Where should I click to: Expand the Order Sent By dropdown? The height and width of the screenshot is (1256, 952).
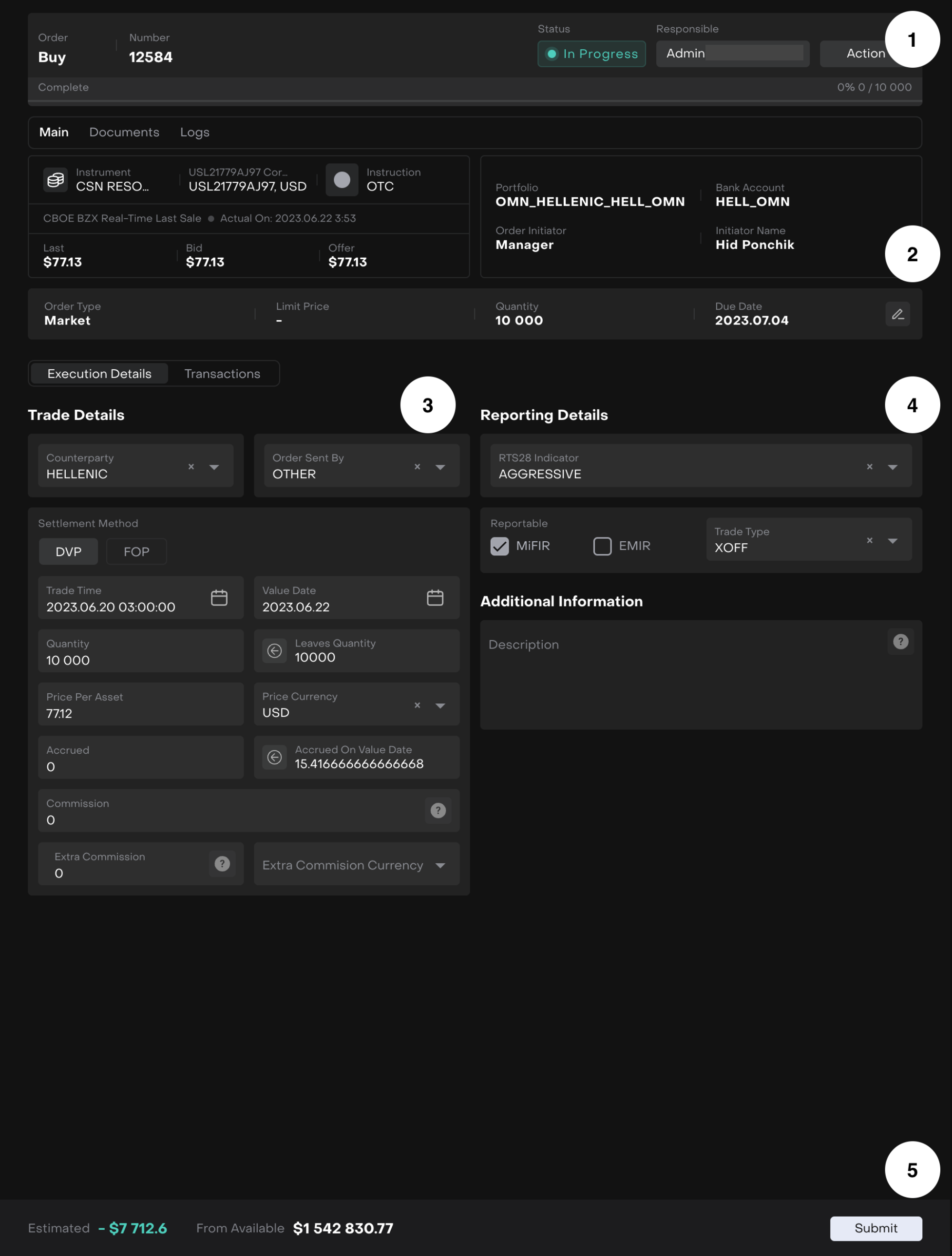(x=440, y=467)
